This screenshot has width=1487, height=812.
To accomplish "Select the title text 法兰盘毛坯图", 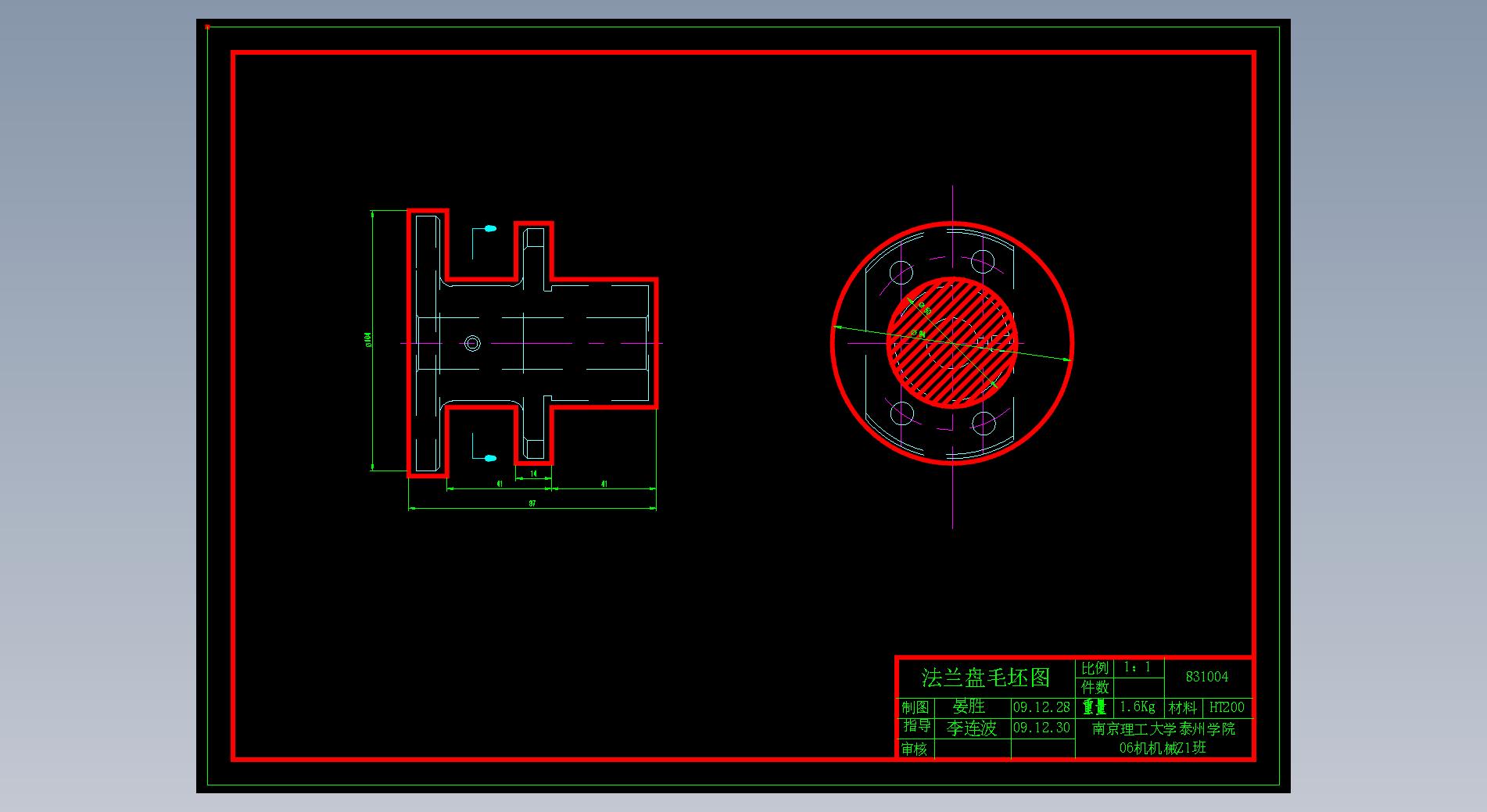I will [985, 678].
